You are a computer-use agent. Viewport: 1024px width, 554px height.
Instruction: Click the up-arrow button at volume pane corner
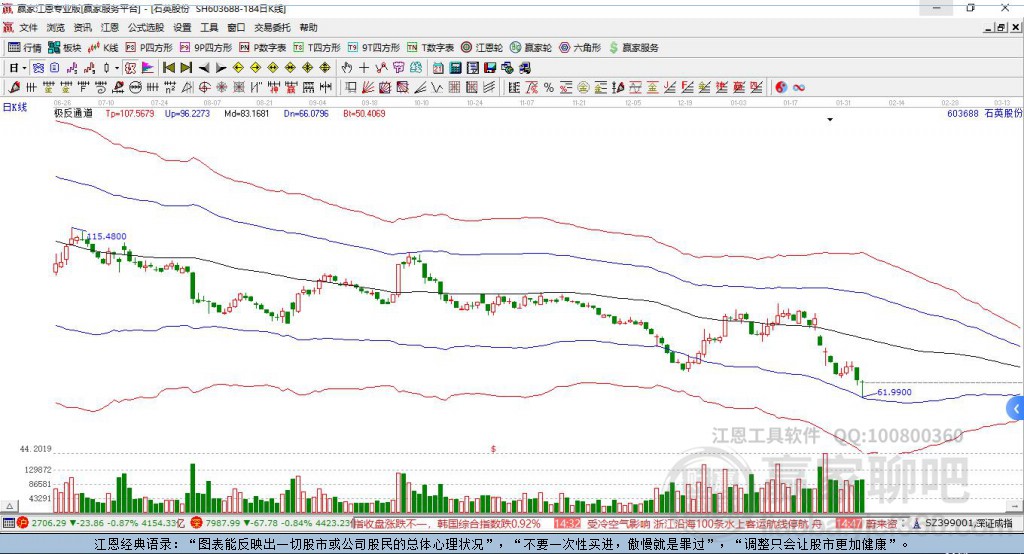coord(9,506)
